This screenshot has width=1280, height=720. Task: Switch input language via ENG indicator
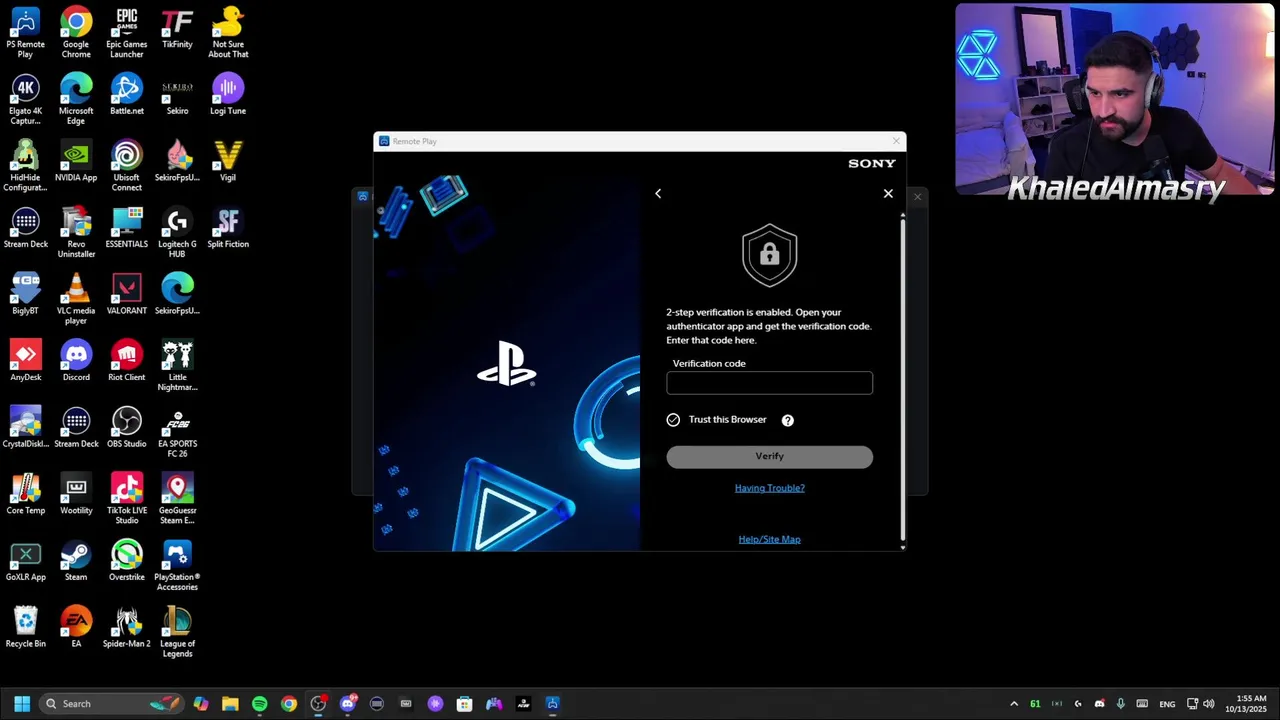[1167, 704]
